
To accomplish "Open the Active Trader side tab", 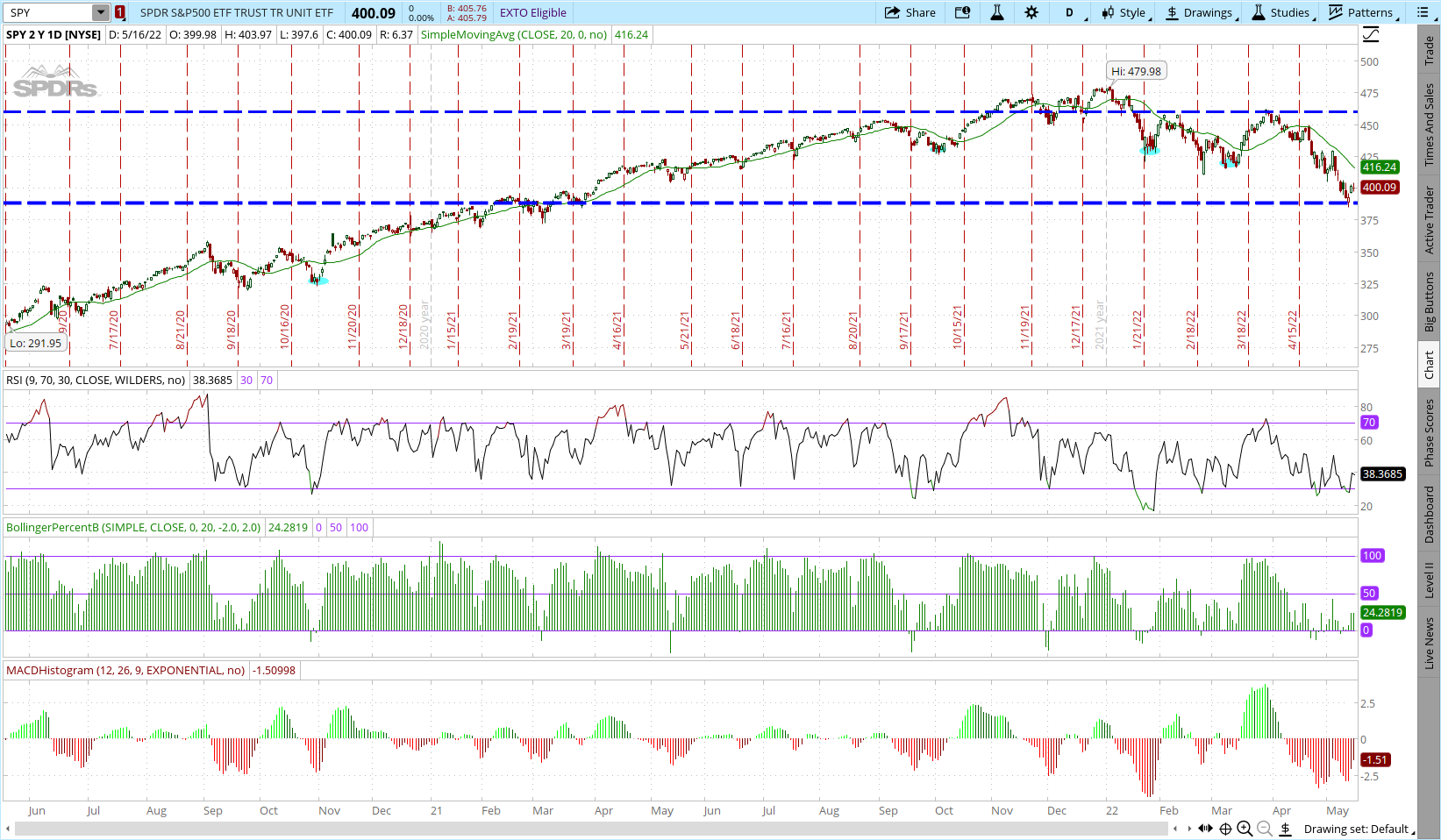I will (x=1429, y=219).
